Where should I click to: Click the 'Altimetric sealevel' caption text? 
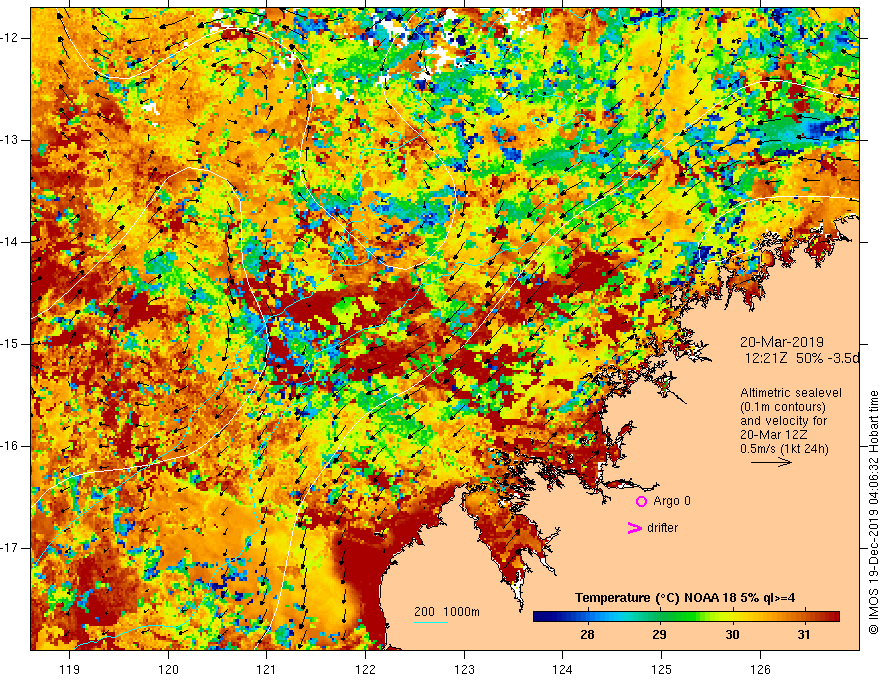click(x=791, y=393)
